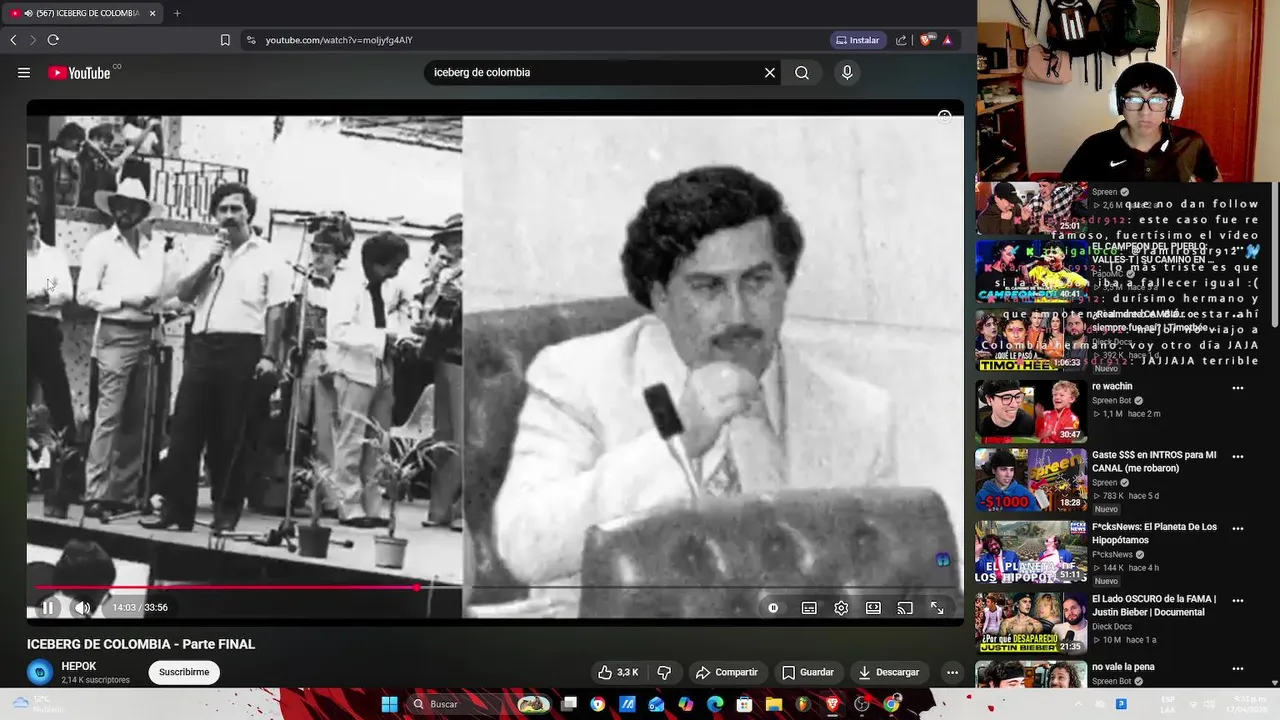Open 'El Planeta De Los Hipopótamos' title

coord(1154,533)
